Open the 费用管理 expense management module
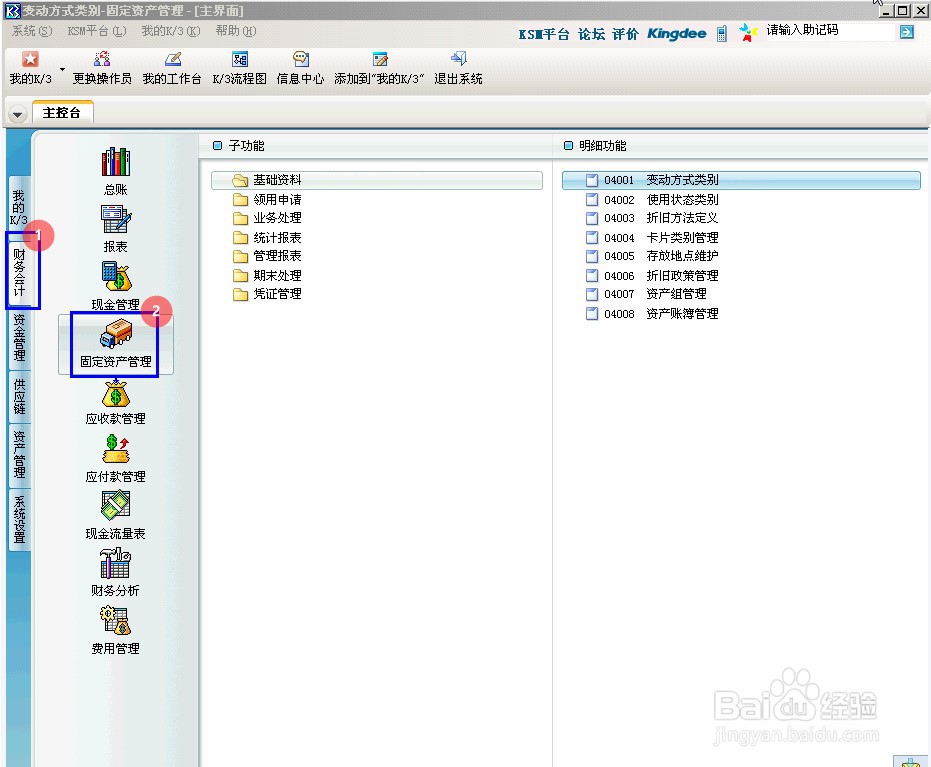 coord(116,630)
